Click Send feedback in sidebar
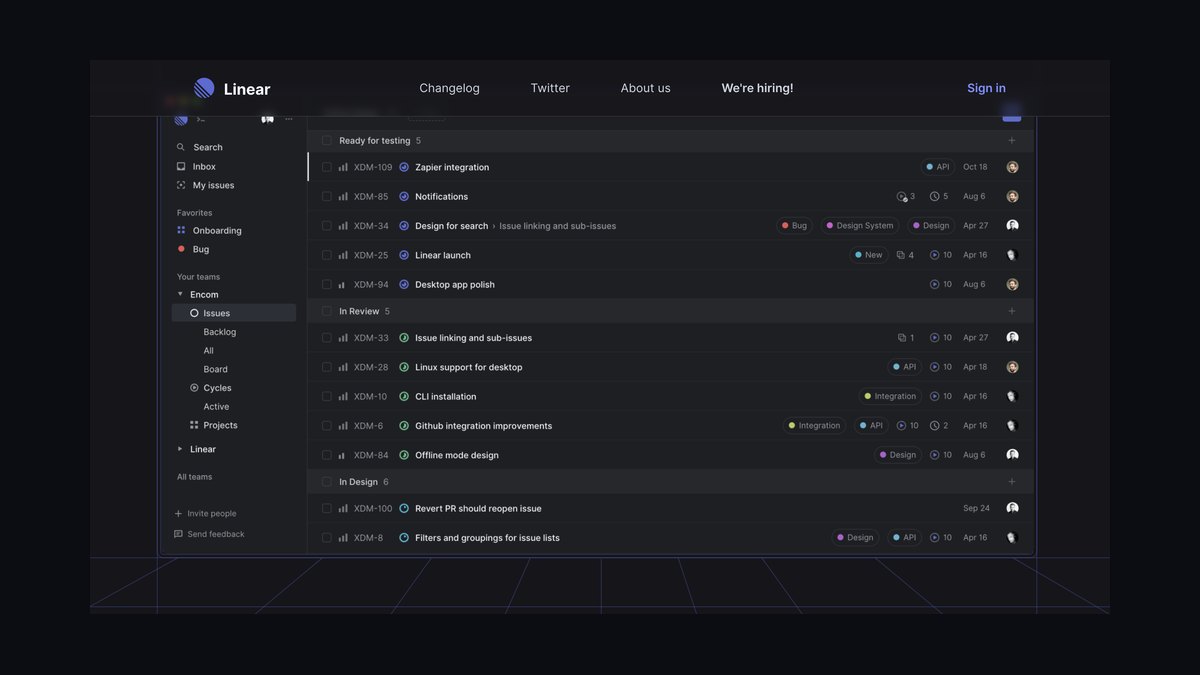The height and width of the screenshot is (675, 1200). click(209, 534)
